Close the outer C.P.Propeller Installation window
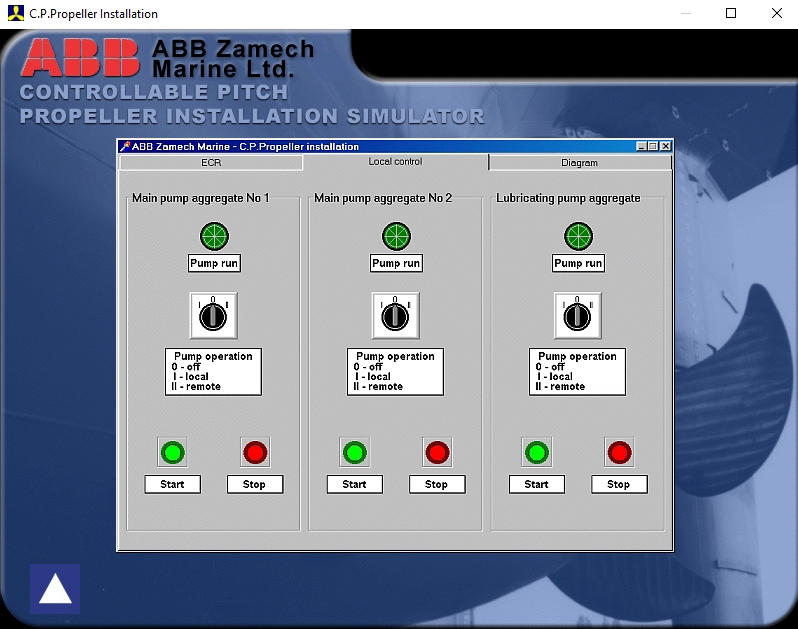Viewport: 798px width, 629px height. point(777,13)
